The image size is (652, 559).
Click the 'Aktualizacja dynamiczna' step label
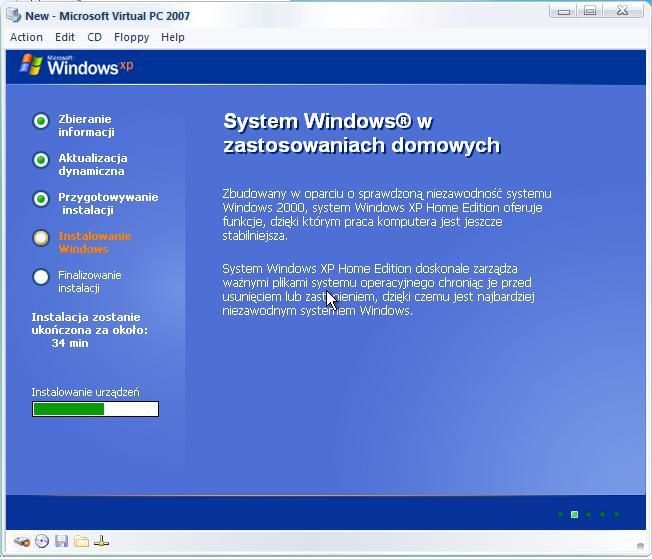(93, 165)
